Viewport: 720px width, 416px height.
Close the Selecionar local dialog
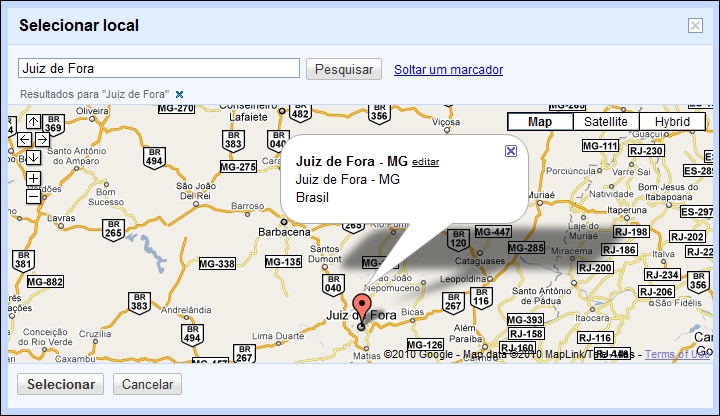point(695,26)
